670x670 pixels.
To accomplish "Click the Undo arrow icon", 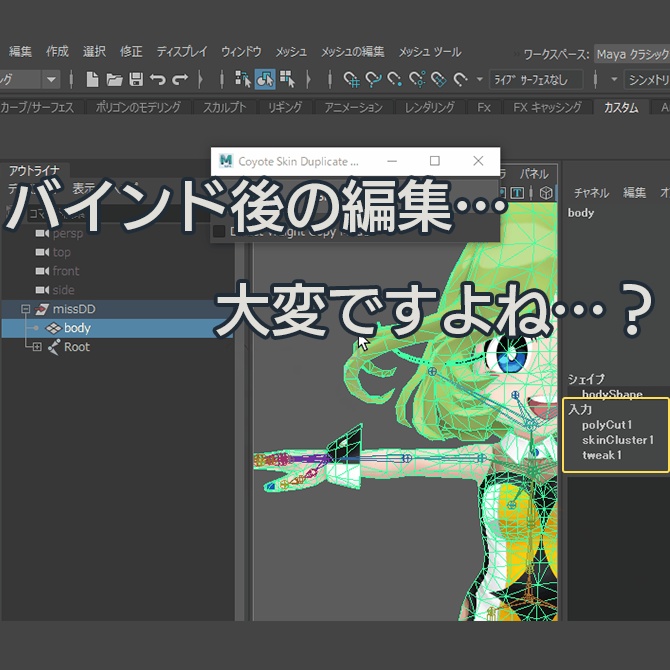I will 158,79.
